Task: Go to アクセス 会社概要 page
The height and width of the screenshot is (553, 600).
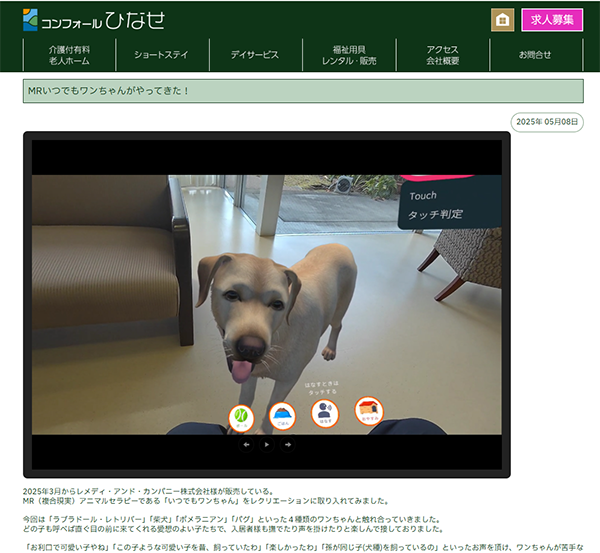Action: (x=442, y=55)
